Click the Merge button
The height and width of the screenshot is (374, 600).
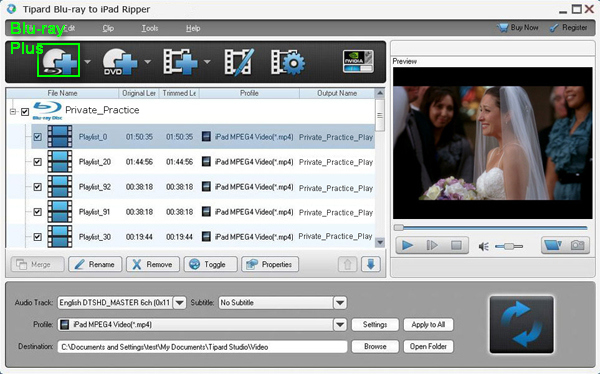pos(38,264)
